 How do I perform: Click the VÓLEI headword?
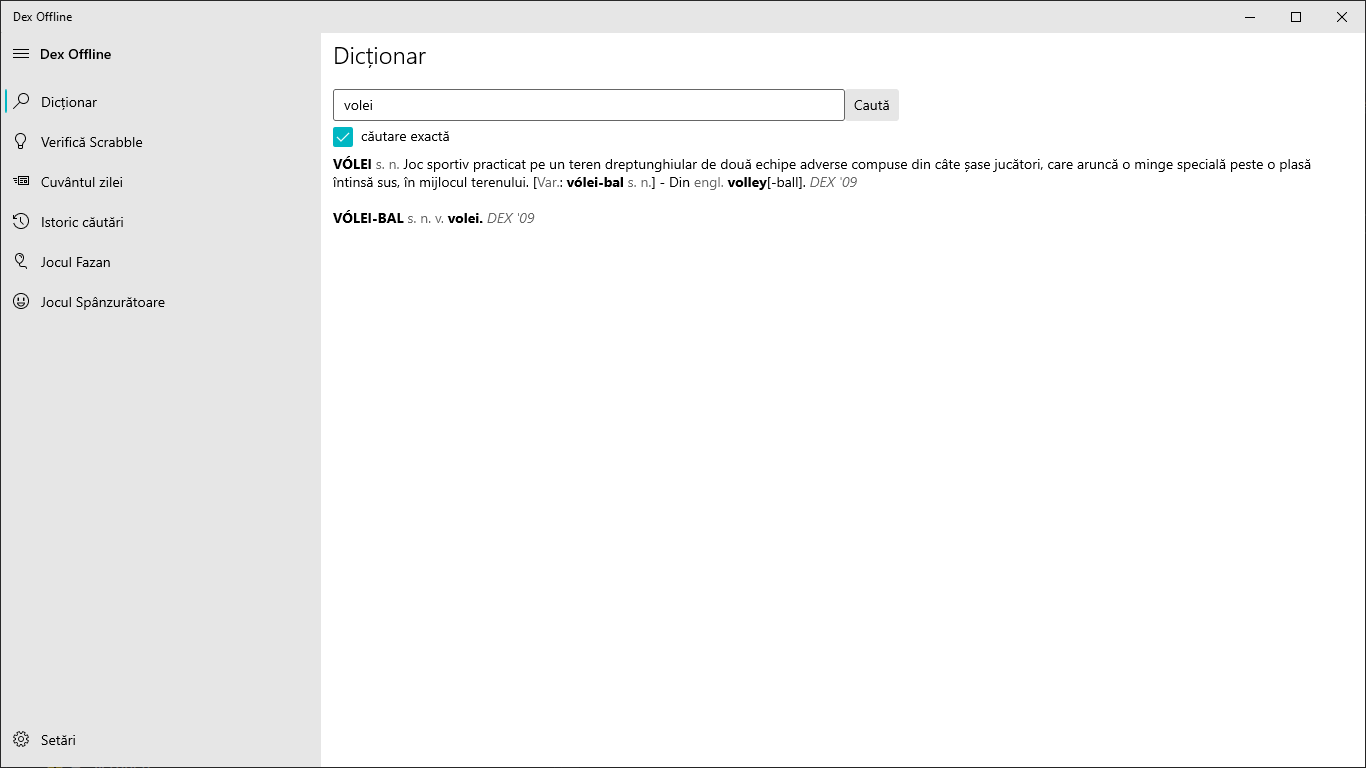[x=352, y=164]
